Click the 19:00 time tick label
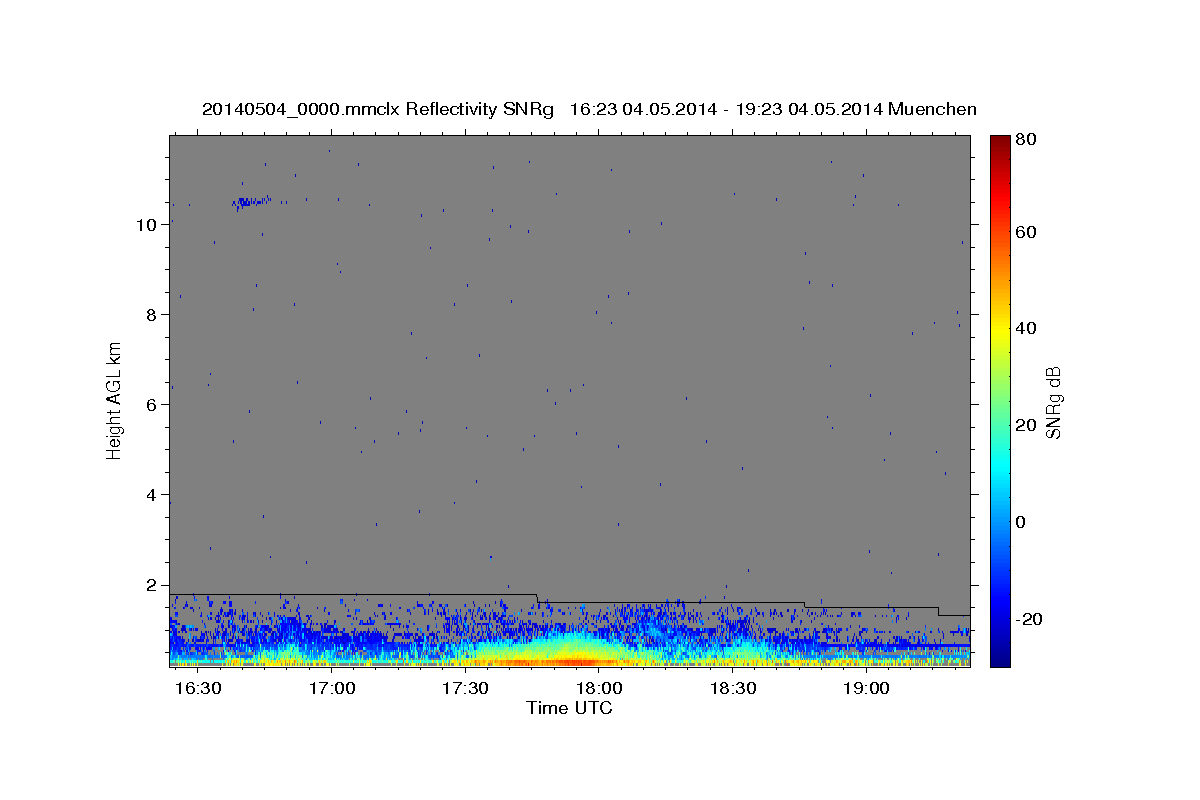Viewport: 1200px width, 800px height. coord(866,689)
